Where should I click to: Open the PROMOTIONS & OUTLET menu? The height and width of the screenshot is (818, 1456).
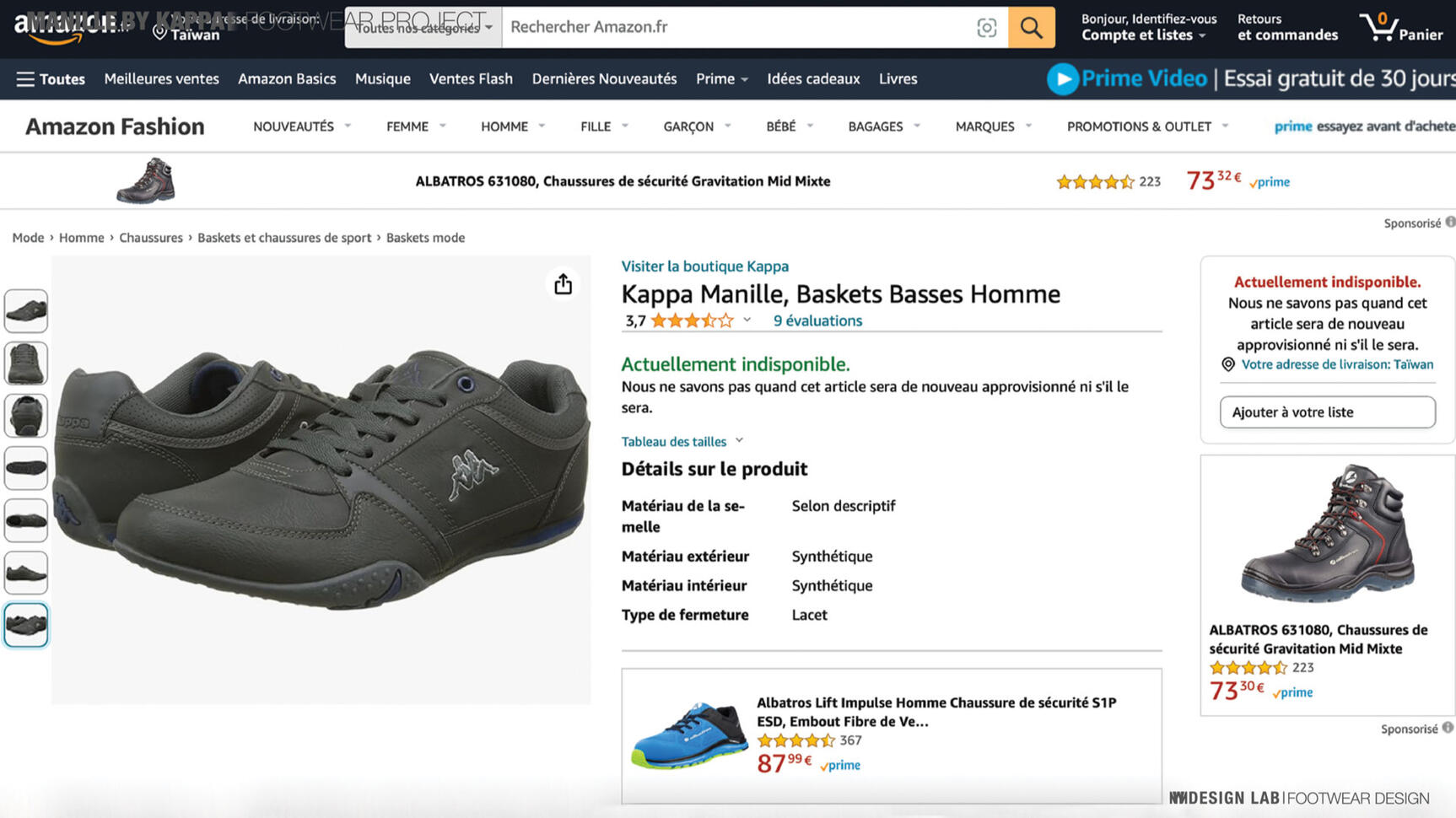(1146, 126)
